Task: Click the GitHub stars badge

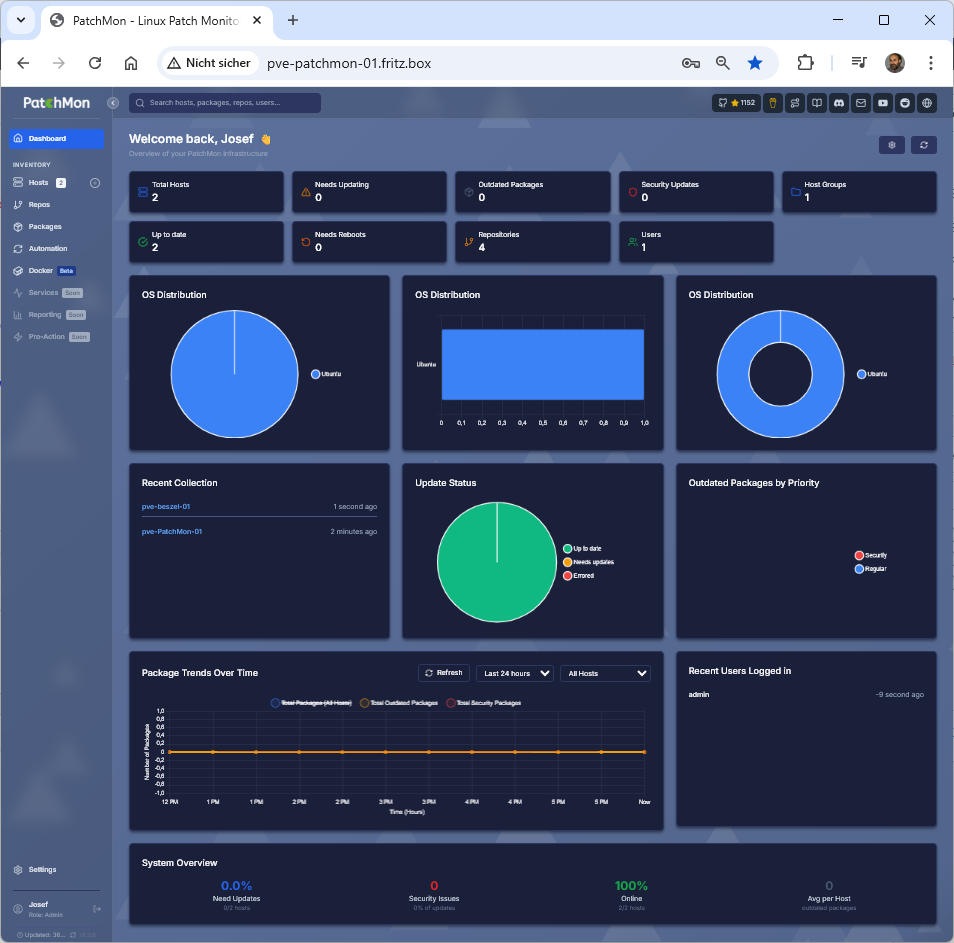Action: pos(735,103)
